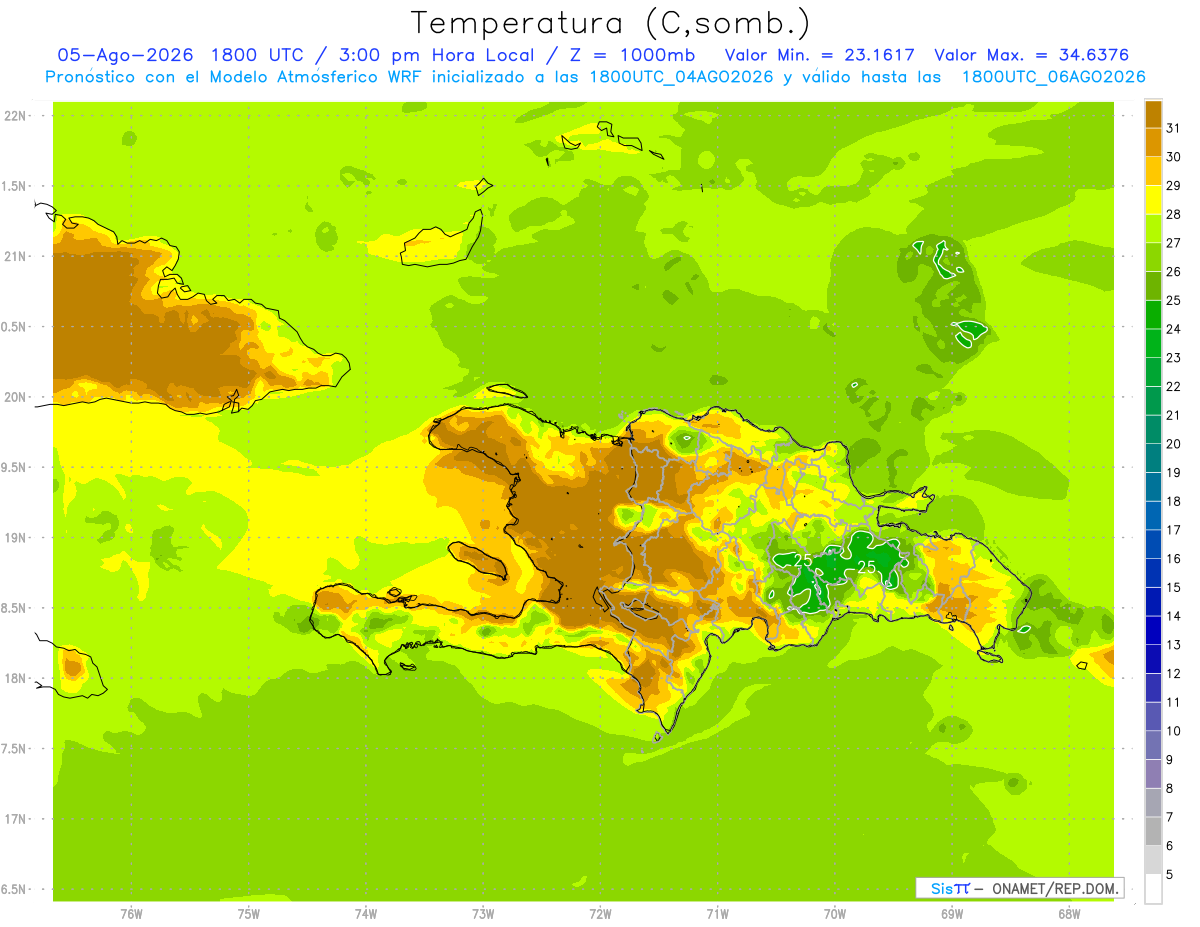Viewport: 1200px width, 927px height.
Task: Pick purple legend swatch between 9 and 10
Action: (x=1153, y=744)
